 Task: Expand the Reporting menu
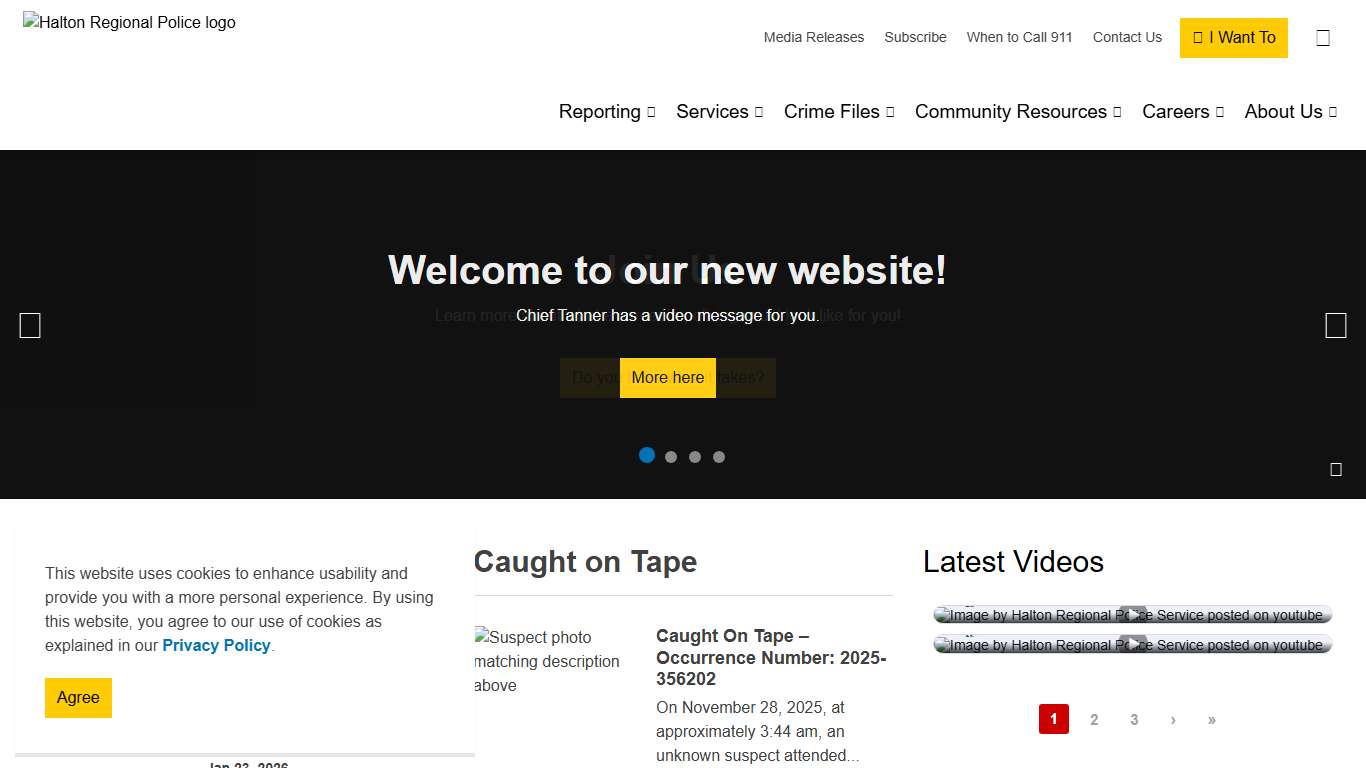(606, 112)
